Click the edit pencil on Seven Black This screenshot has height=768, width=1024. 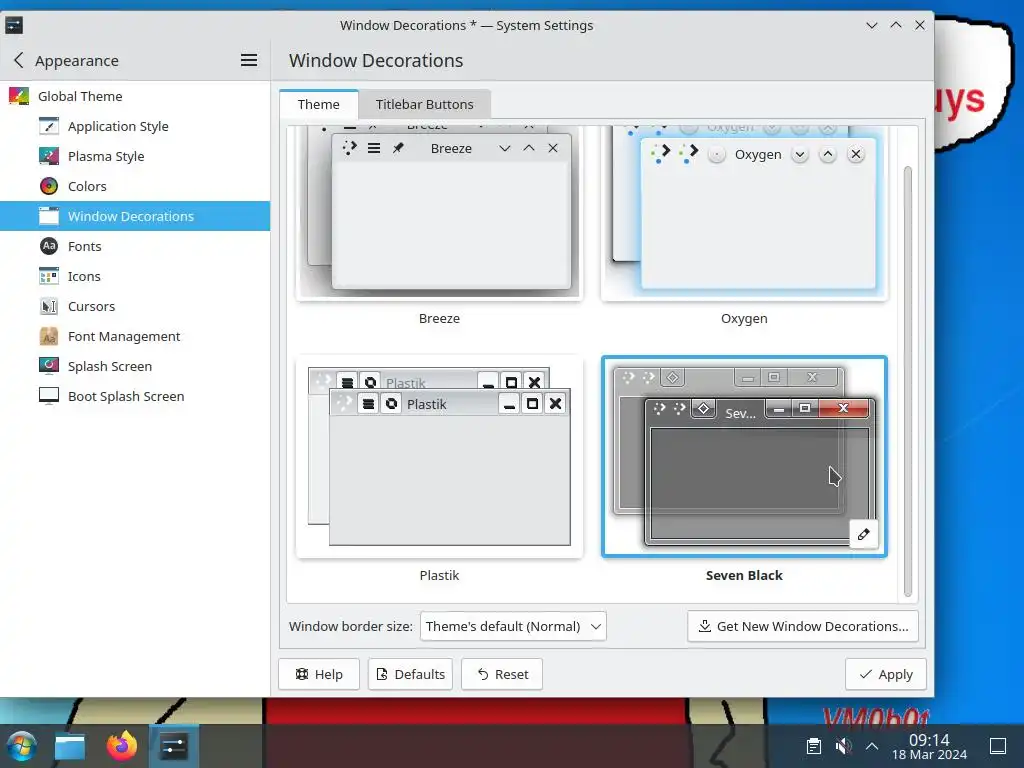click(863, 534)
